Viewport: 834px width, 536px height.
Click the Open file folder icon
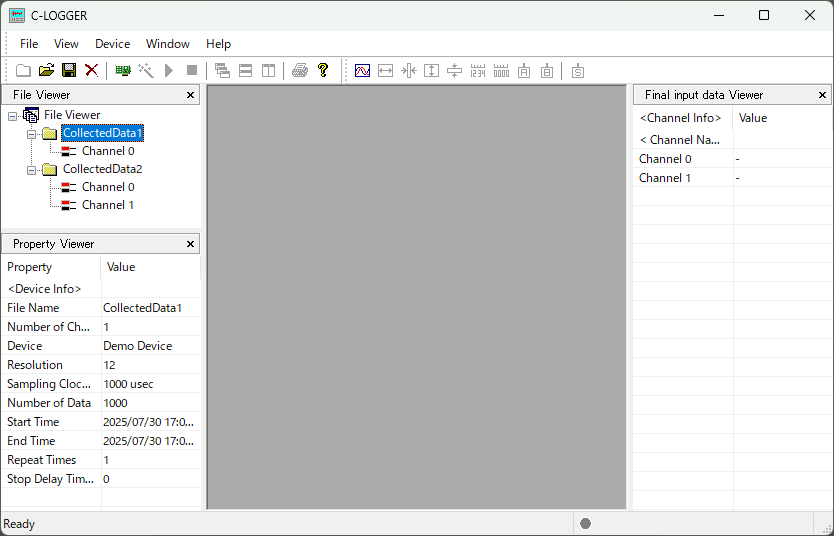[46, 70]
